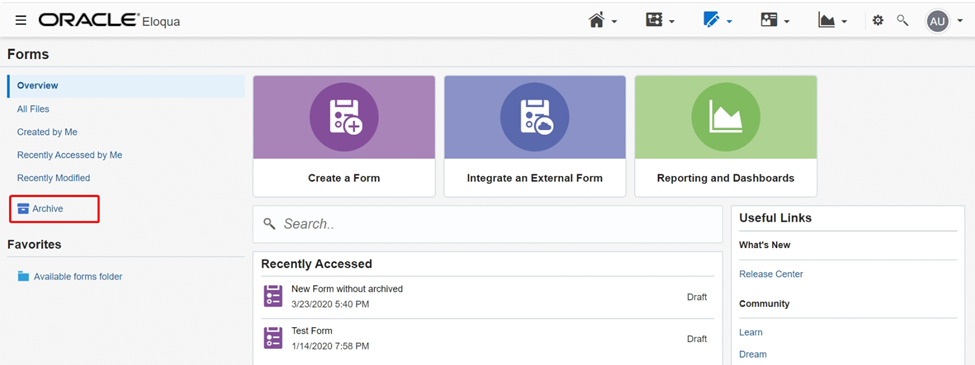Image resolution: width=975 pixels, height=365 pixels.
Task: Expand dropdown arrow next to Orchestration icon
Action: (672, 22)
